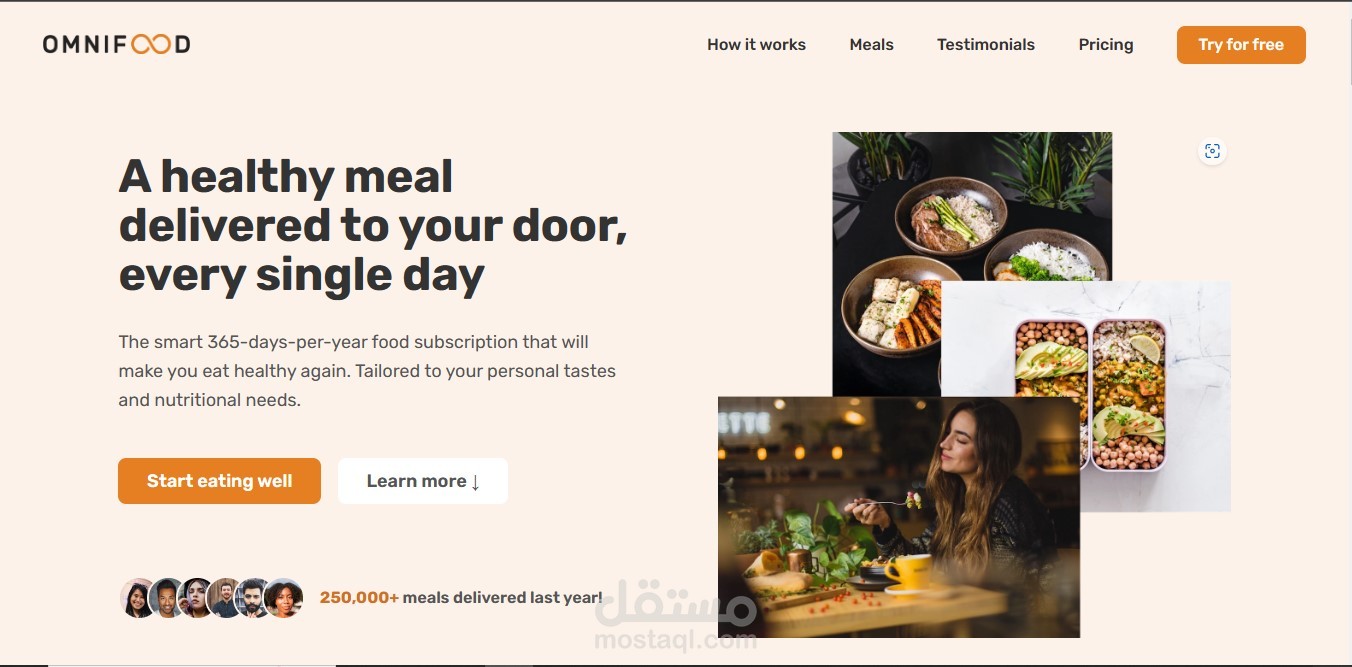Click the fourth customer avatar

[x=225, y=598]
